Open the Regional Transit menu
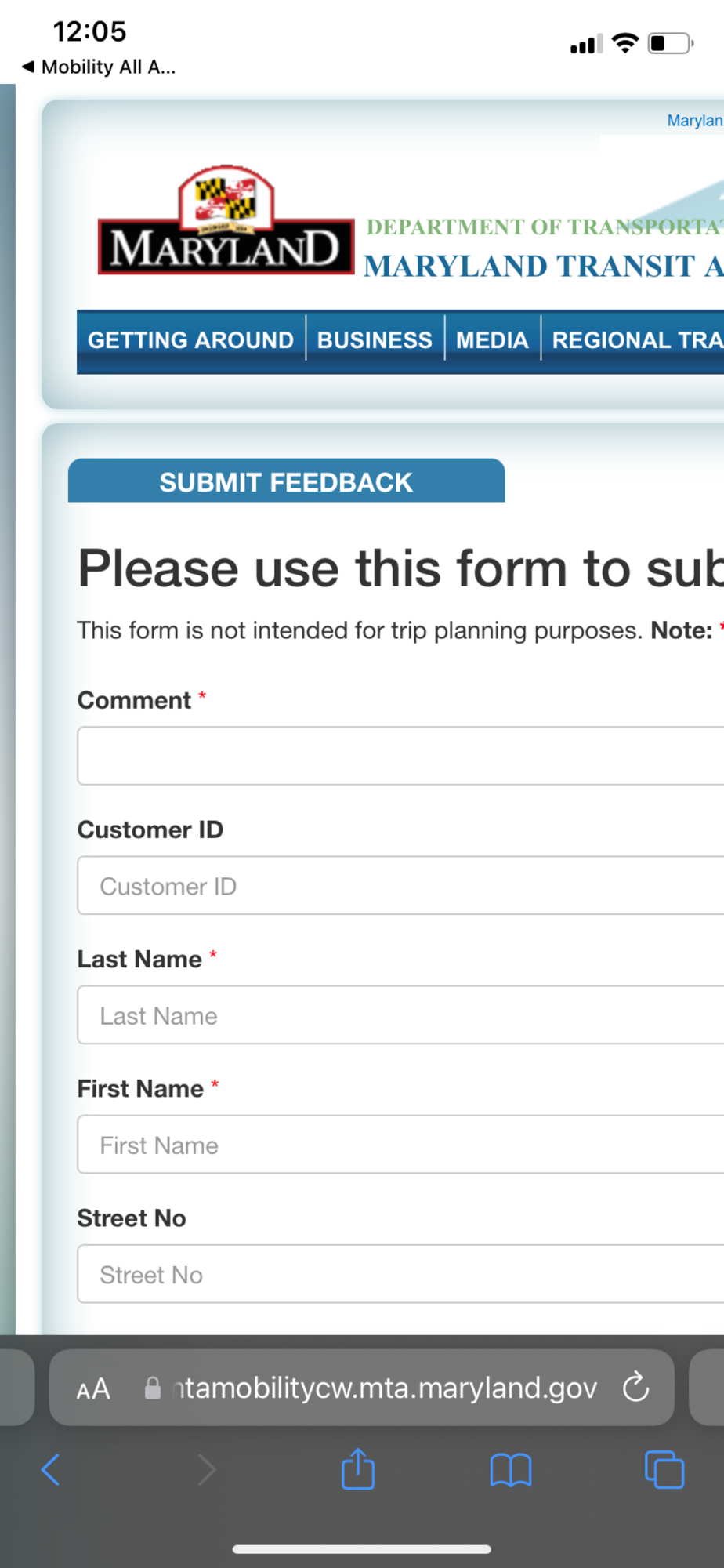 636,340
